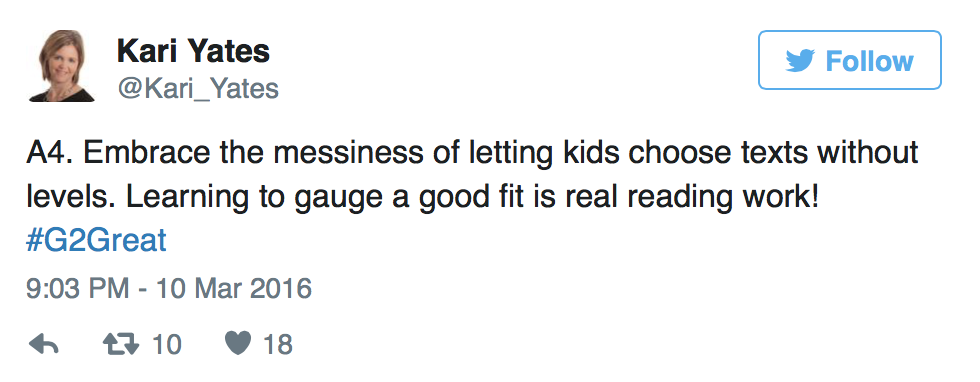Open the #G2Great hashtag
This screenshot has width=980, height=382.
point(96,241)
